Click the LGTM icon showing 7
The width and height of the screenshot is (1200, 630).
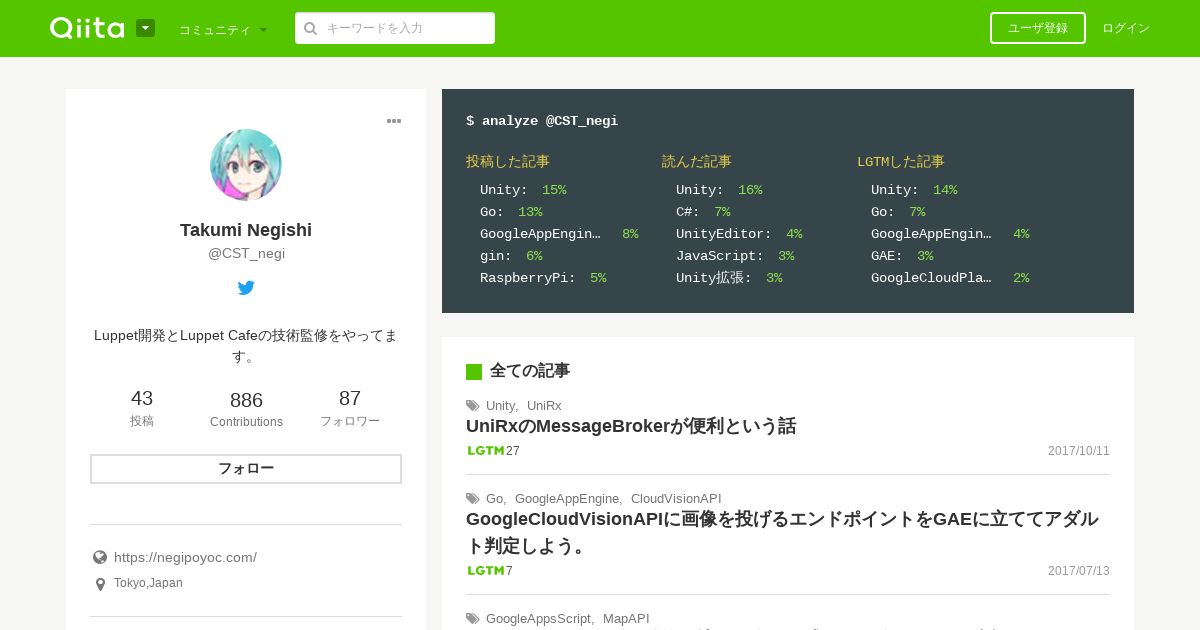pyautogui.click(x=486, y=571)
